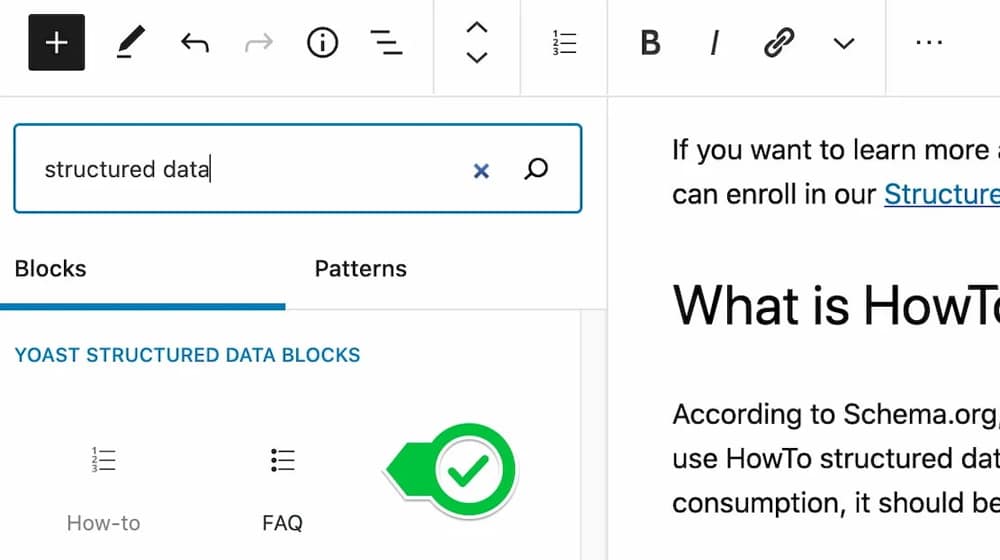Image resolution: width=1000 pixels, height=560 pixels.
Task: Open the document details info icon
Action: pyautogui.click(x=322, y=43)
